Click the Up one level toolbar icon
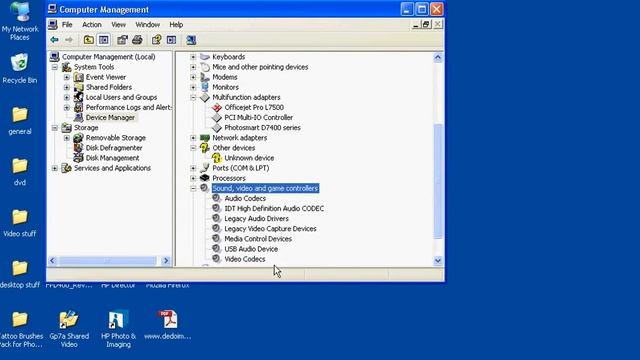Image resolution: width=640 pixels, height=360 pixels. pyautogui.click(x=88, y=40)
